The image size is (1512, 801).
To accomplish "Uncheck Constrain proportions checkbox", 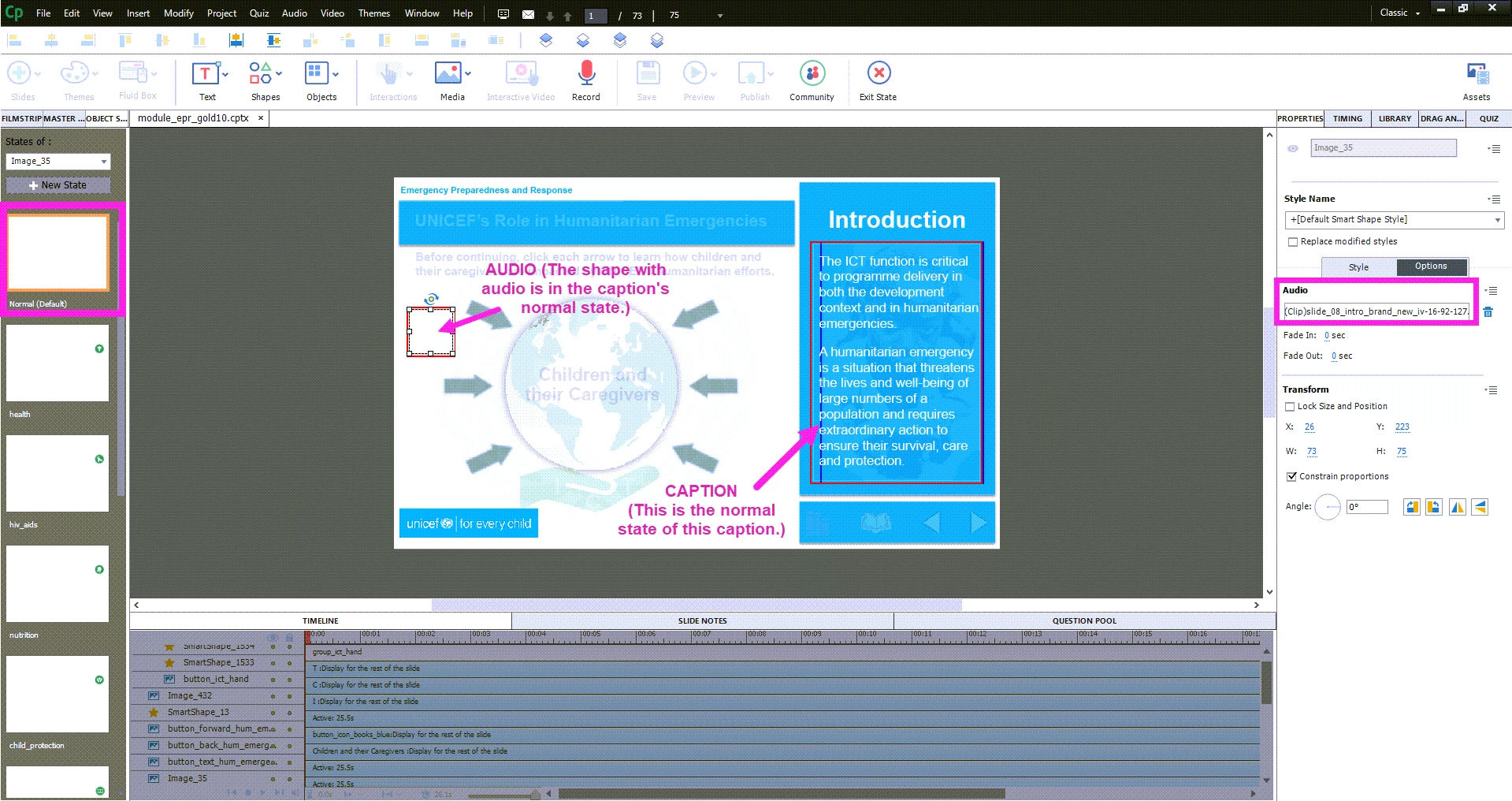I will (1291, 476).
